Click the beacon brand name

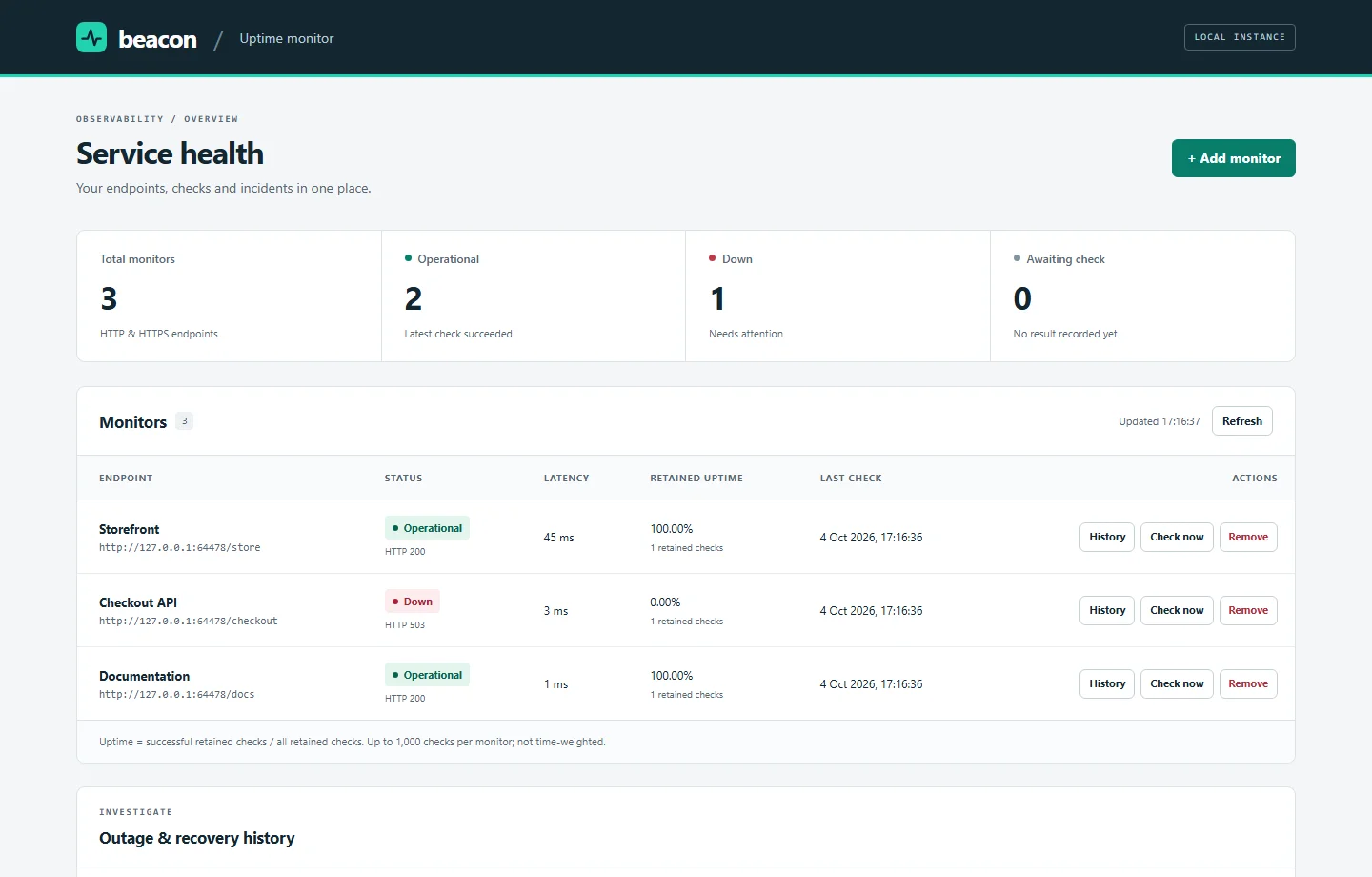tap(157, 39)
